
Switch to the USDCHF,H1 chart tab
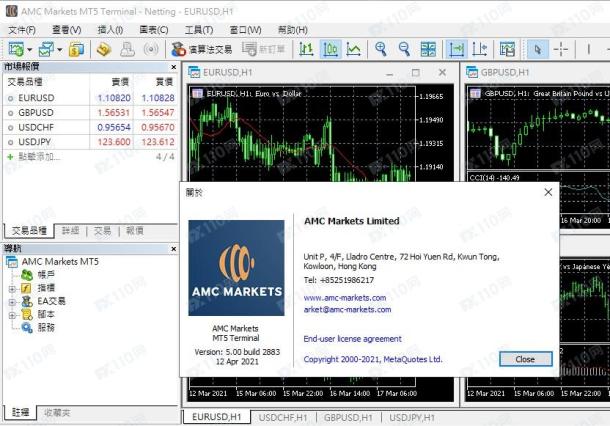tap(283, 417)
